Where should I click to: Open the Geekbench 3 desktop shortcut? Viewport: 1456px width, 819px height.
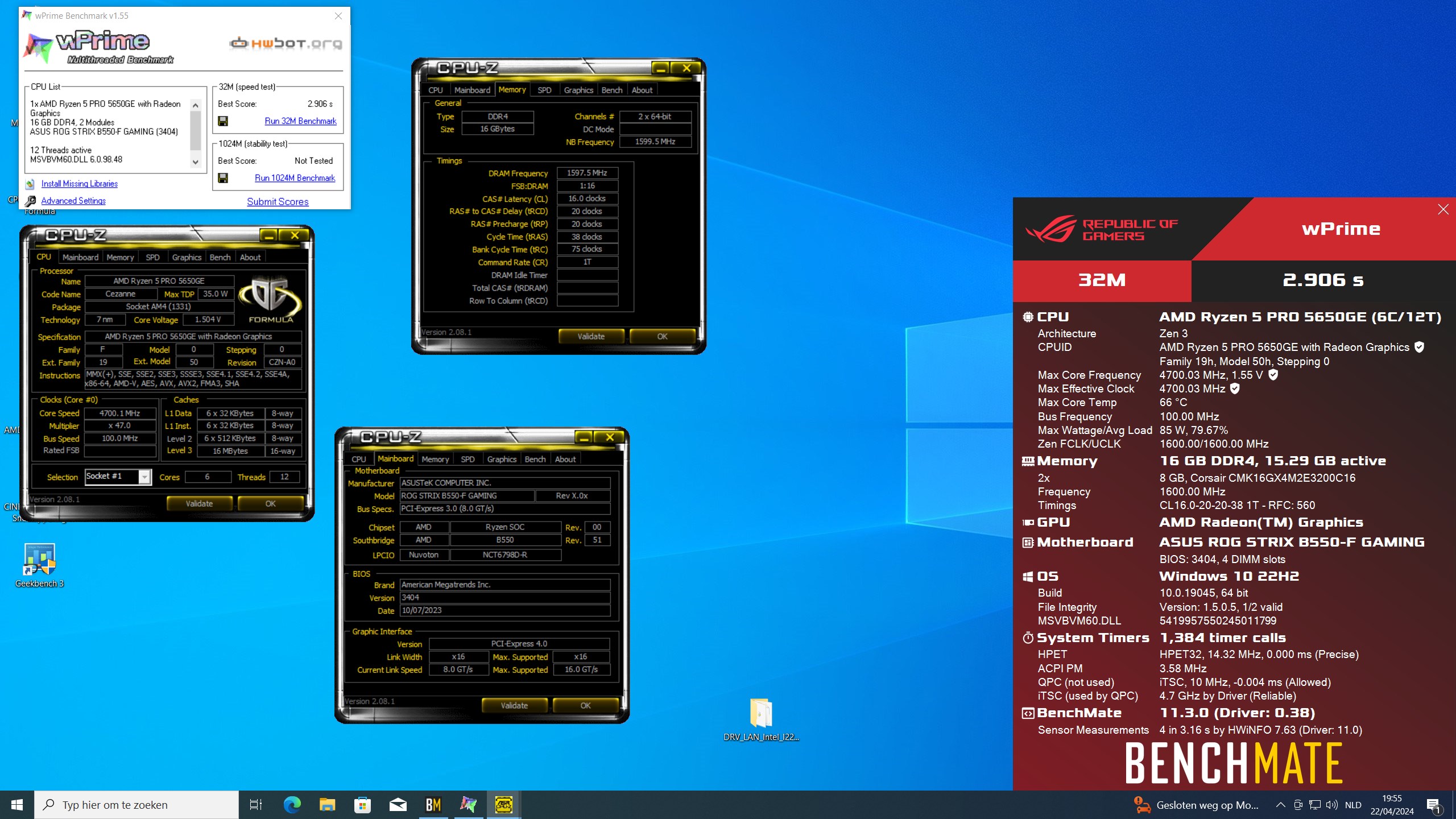click(x=39, y=565)
